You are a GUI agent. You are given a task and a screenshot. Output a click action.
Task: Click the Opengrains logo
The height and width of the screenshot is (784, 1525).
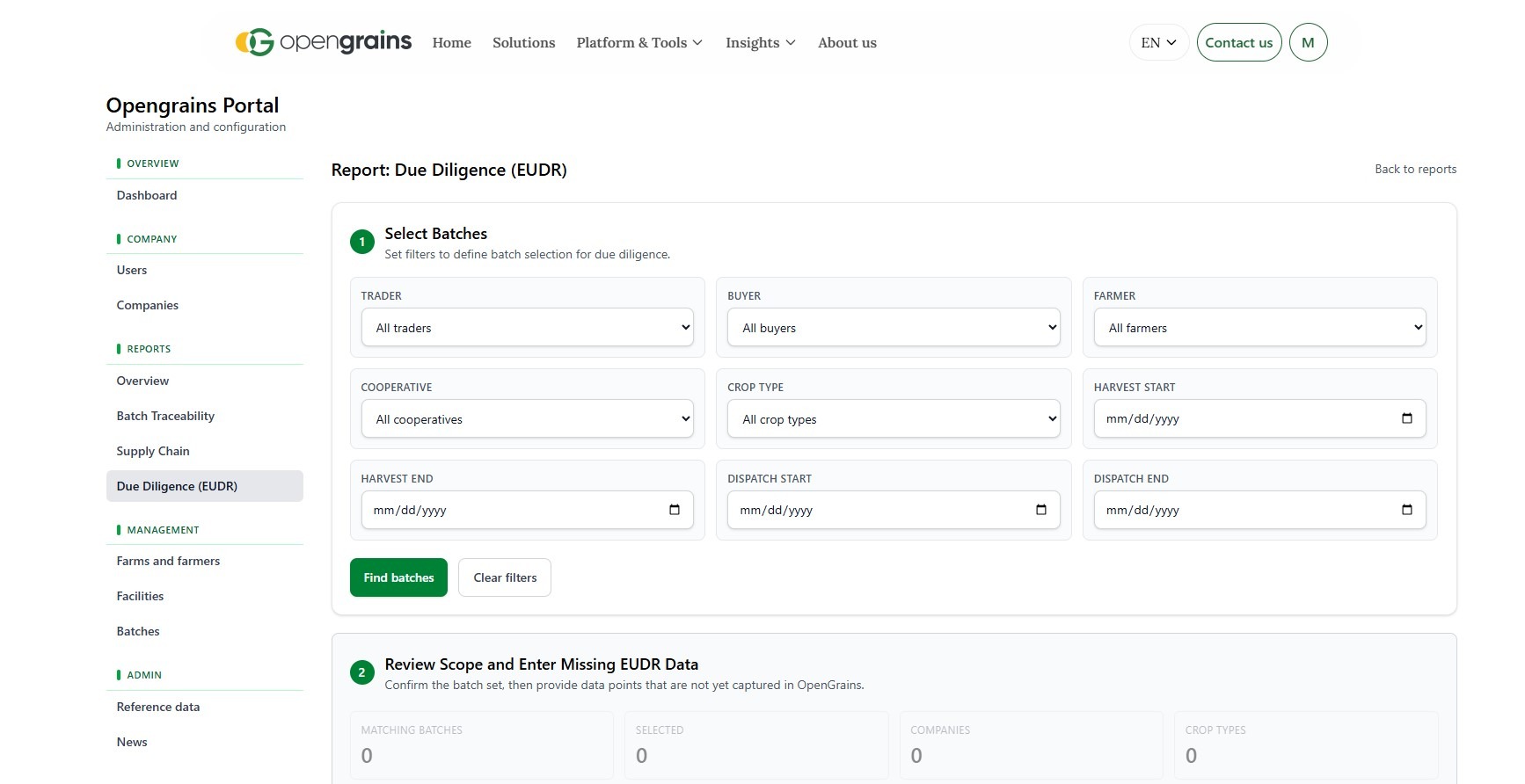click(324, 42)
